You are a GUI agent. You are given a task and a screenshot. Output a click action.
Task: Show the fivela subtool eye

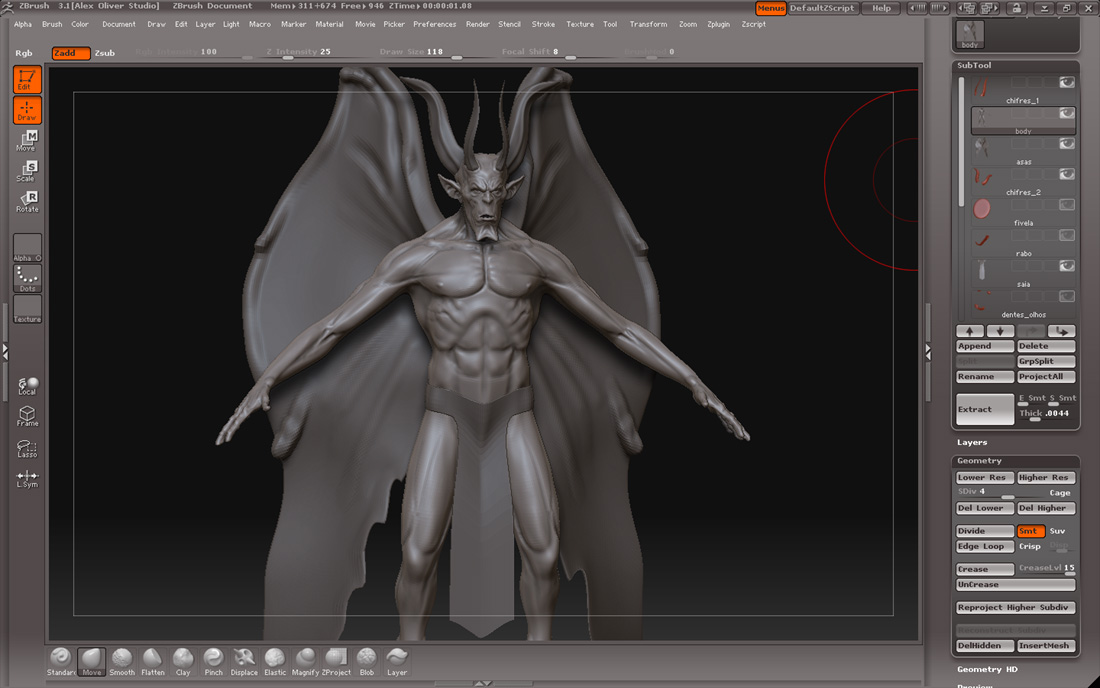[x=1066, y=205]
